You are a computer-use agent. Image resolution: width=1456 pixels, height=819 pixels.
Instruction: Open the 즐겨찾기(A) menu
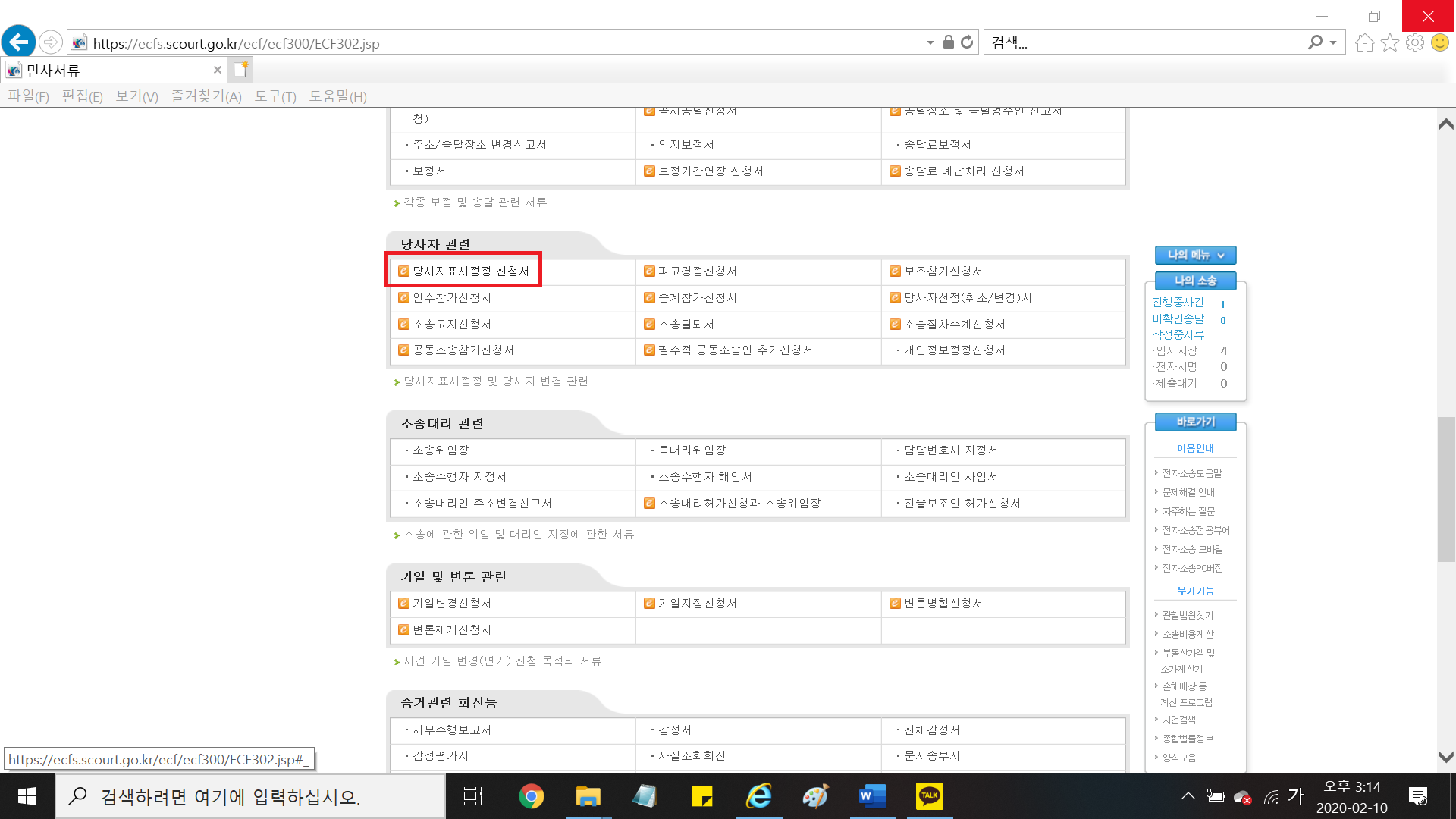pyautogui.click(x=206, y=96)
